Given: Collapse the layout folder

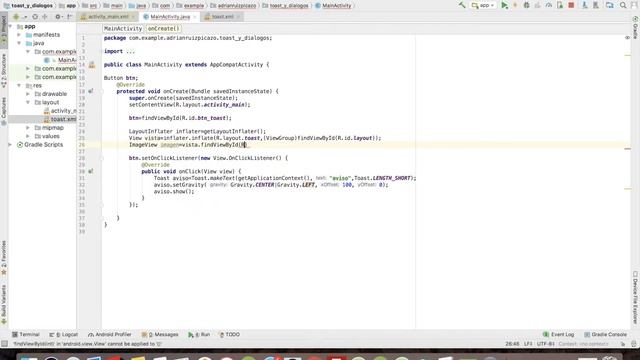Looking at the screenshot, I should click(28, 102).
